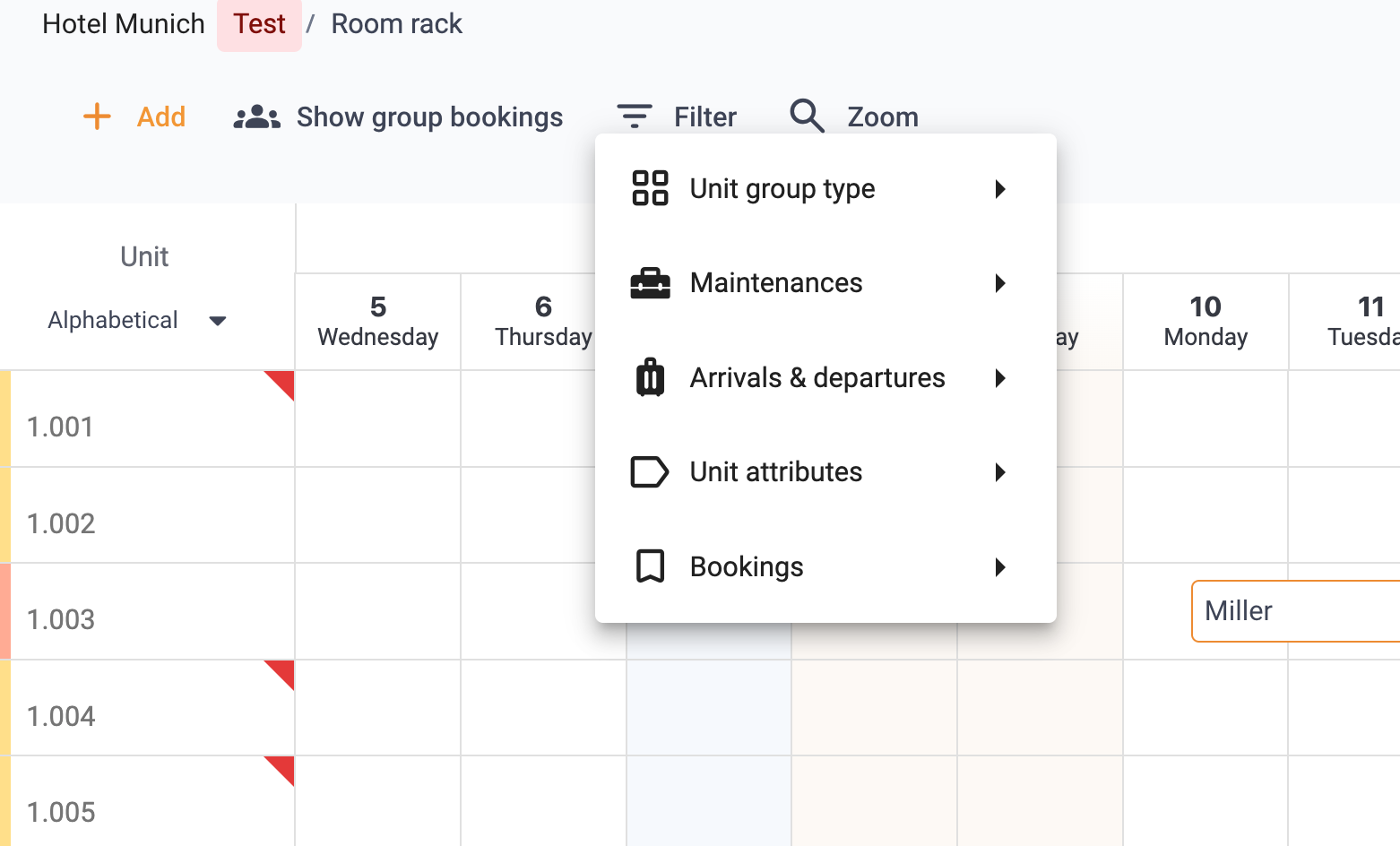
Task: Click the orange plus icon beside Add
Action: [x=97, y=117]
